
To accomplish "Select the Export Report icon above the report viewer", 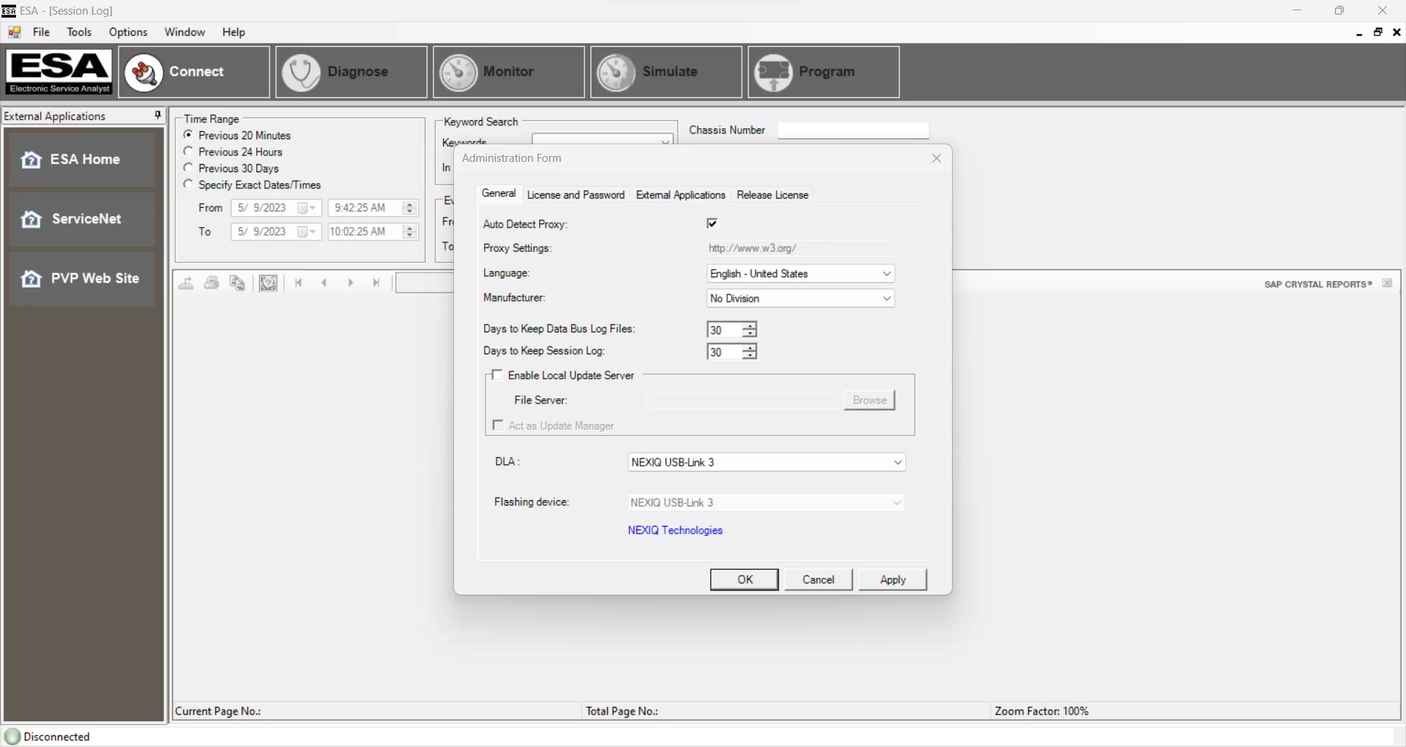I will 186,283.
